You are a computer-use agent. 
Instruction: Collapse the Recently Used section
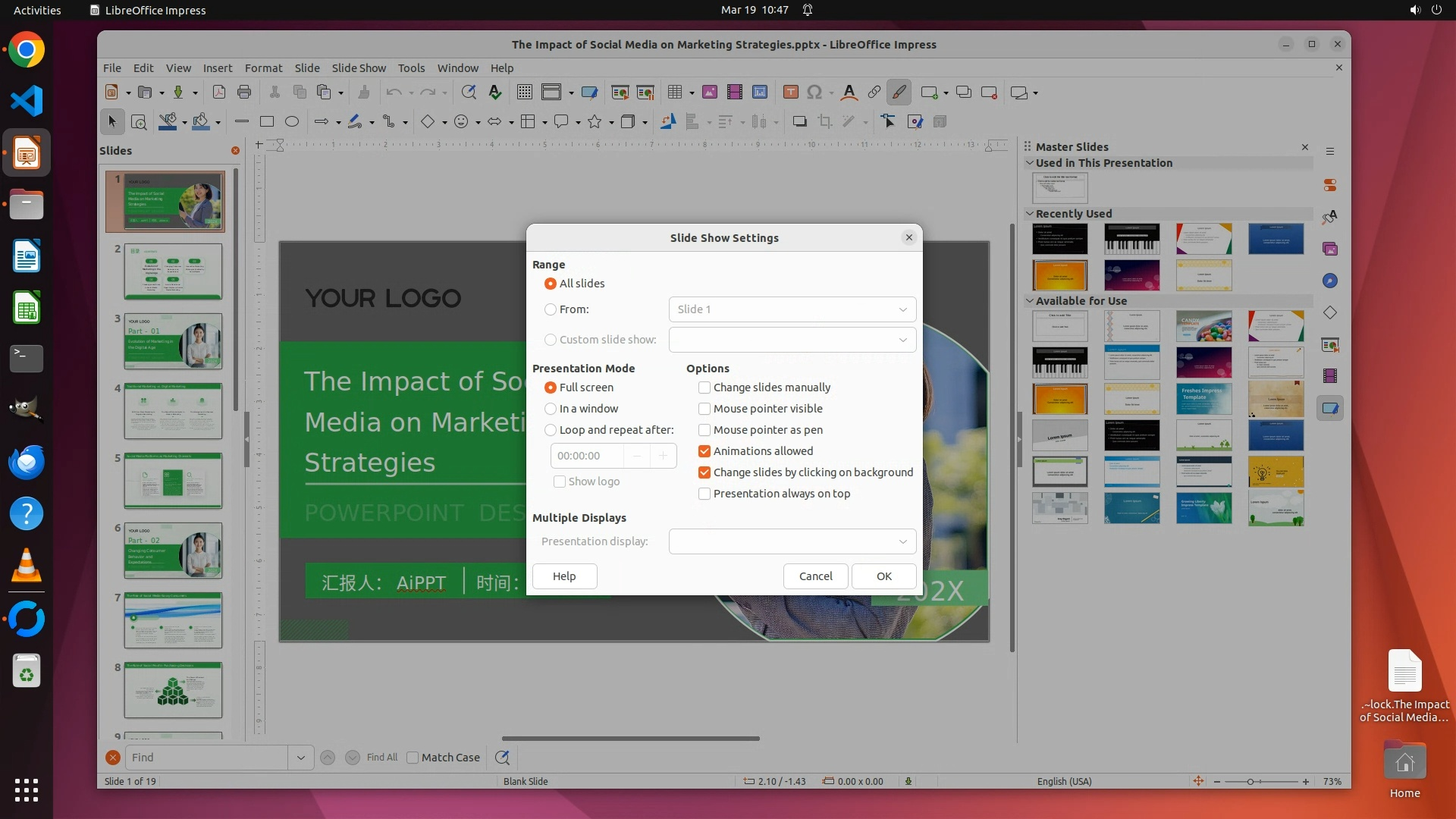click(x=1030, y=214)
